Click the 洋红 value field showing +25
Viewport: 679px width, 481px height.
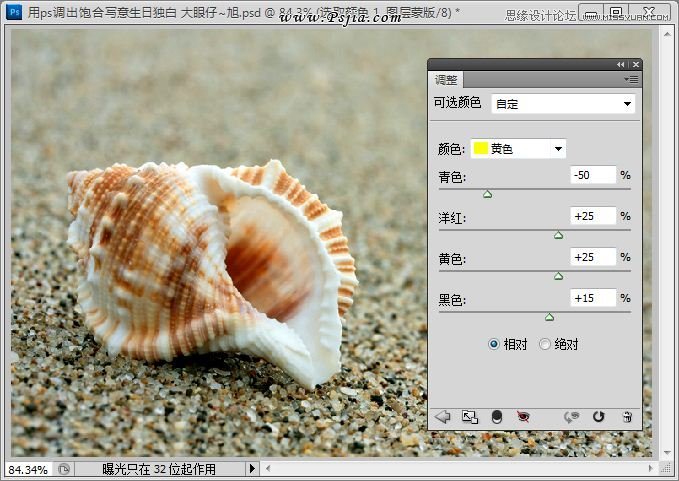[x=593, y=216]
